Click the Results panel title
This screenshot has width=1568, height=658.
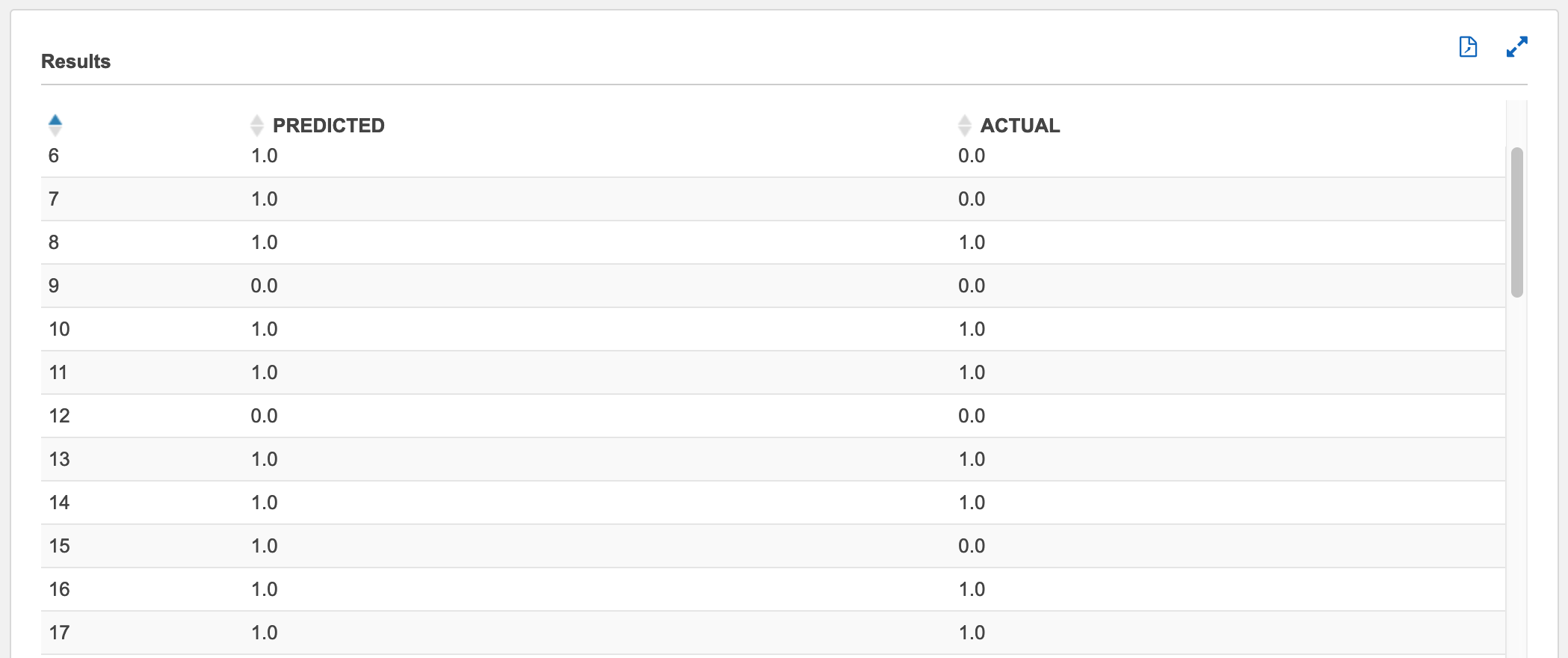point(75,61)
